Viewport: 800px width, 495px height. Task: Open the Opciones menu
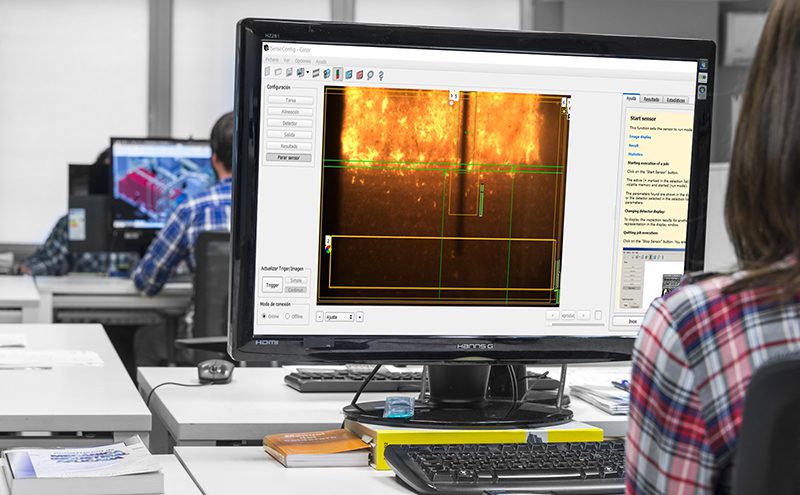(x=303, y=61)
